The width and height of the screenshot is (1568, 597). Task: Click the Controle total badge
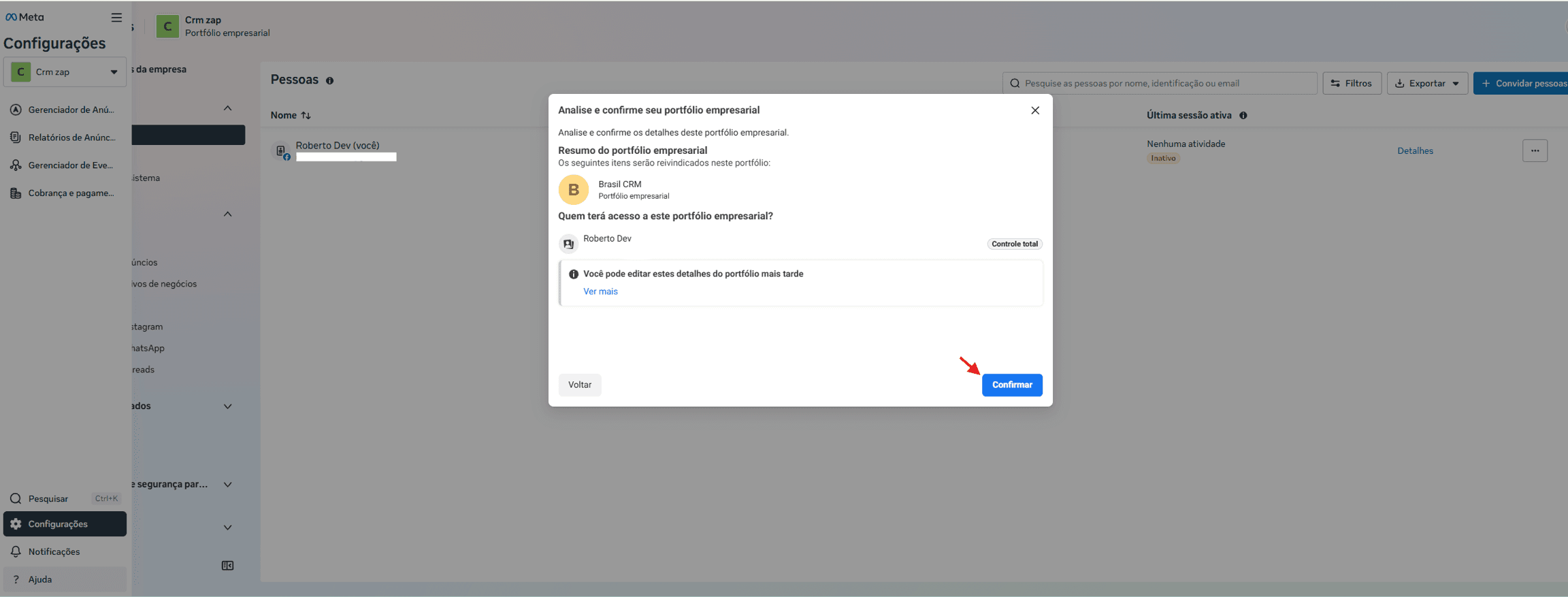pos(1015,244)
